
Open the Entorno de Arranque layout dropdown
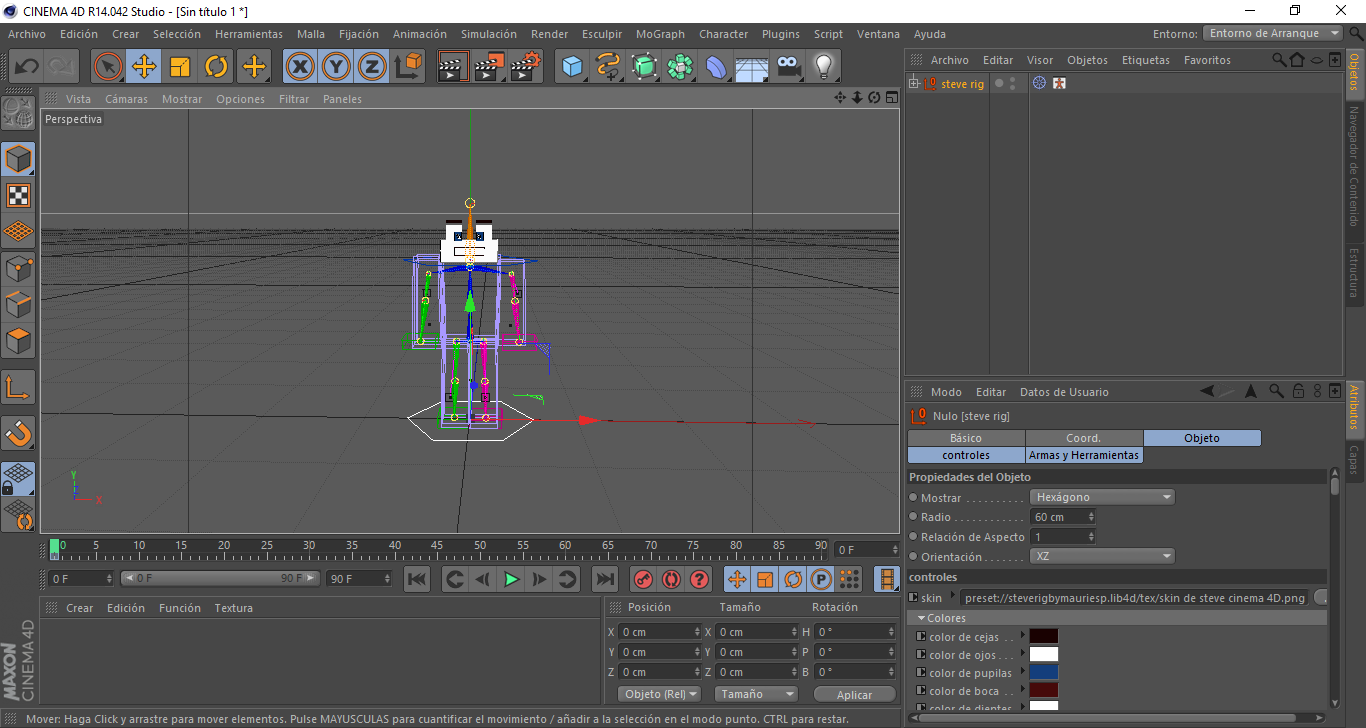tap(1273, 33)
